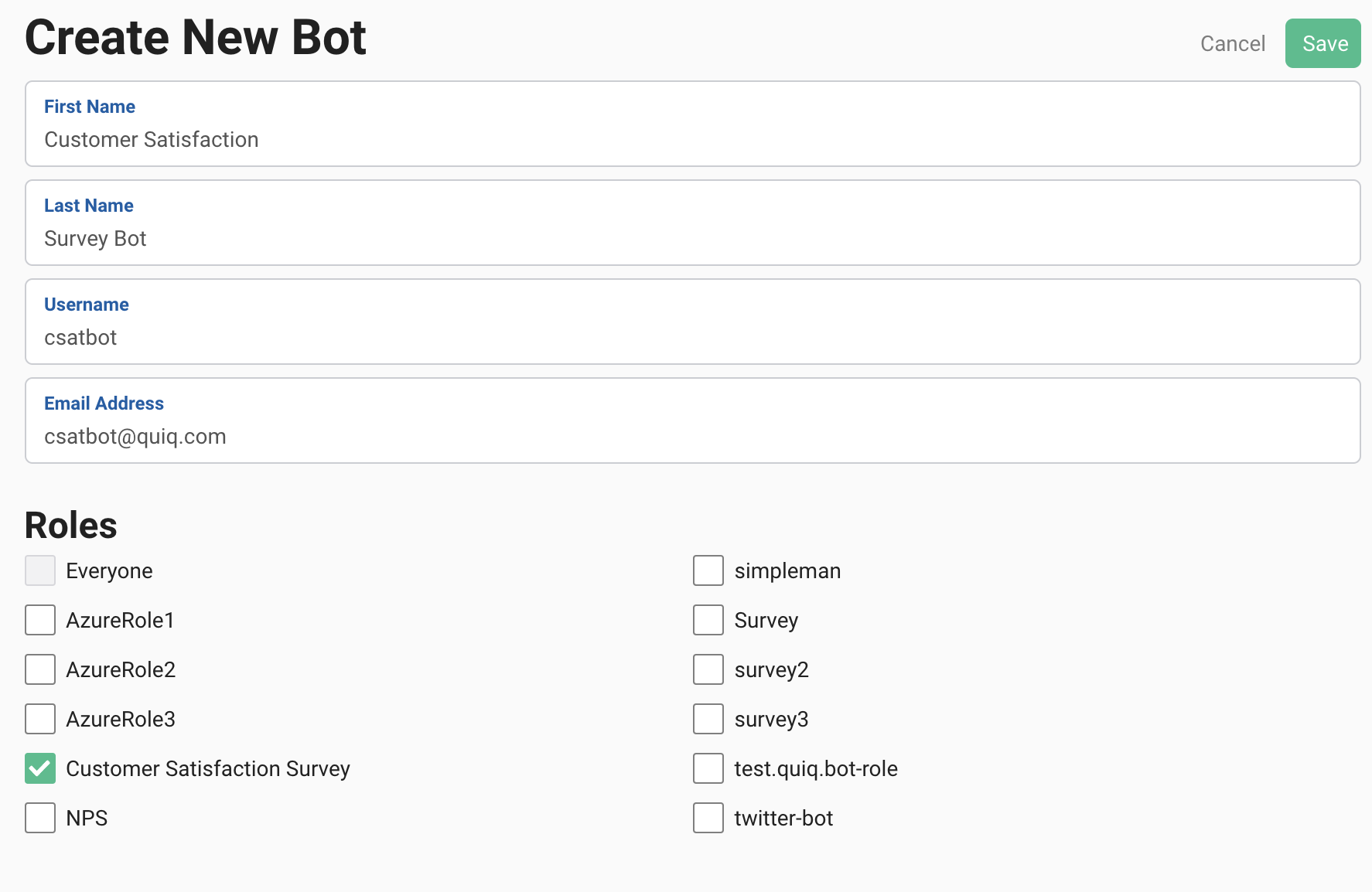Tick the survey2 role checkbox
The image size is (1372, 892).
tap(708, 669)
